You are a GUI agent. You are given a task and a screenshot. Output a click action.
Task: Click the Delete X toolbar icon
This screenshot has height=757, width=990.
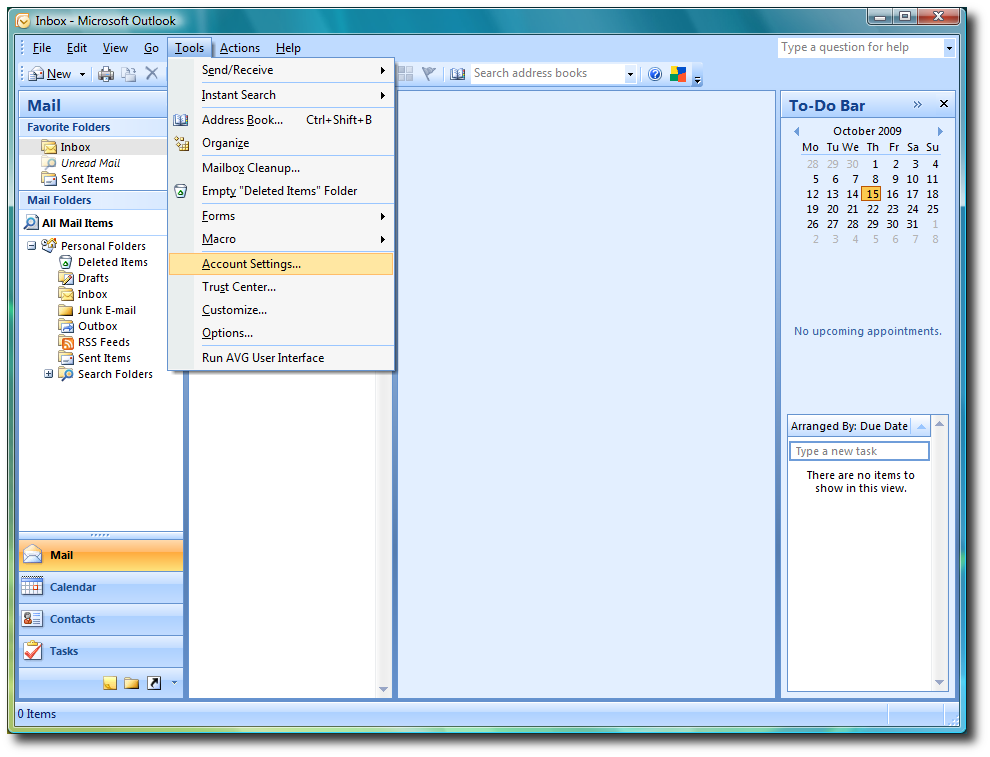click(x=152, y=74)
